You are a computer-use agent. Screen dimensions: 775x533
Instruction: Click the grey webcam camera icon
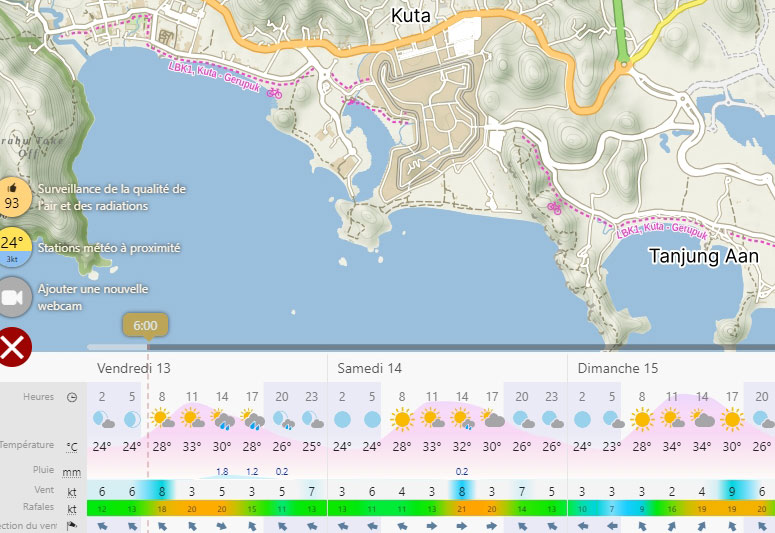[x=12, y=297]
